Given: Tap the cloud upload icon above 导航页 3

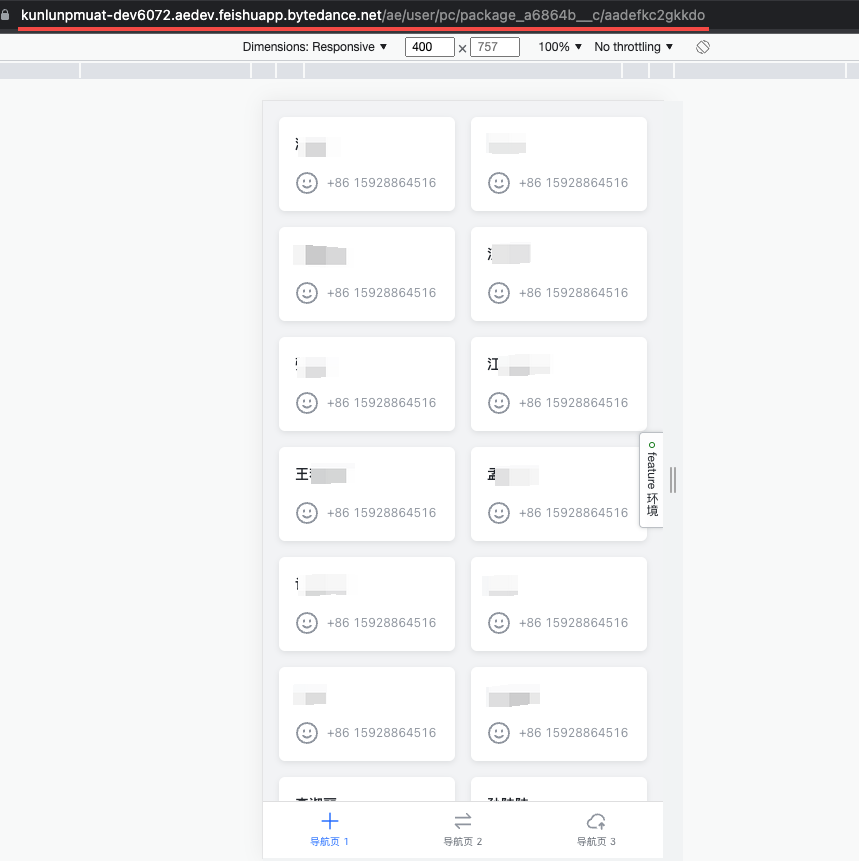Looking at the screenshot, I should [596, 821].
